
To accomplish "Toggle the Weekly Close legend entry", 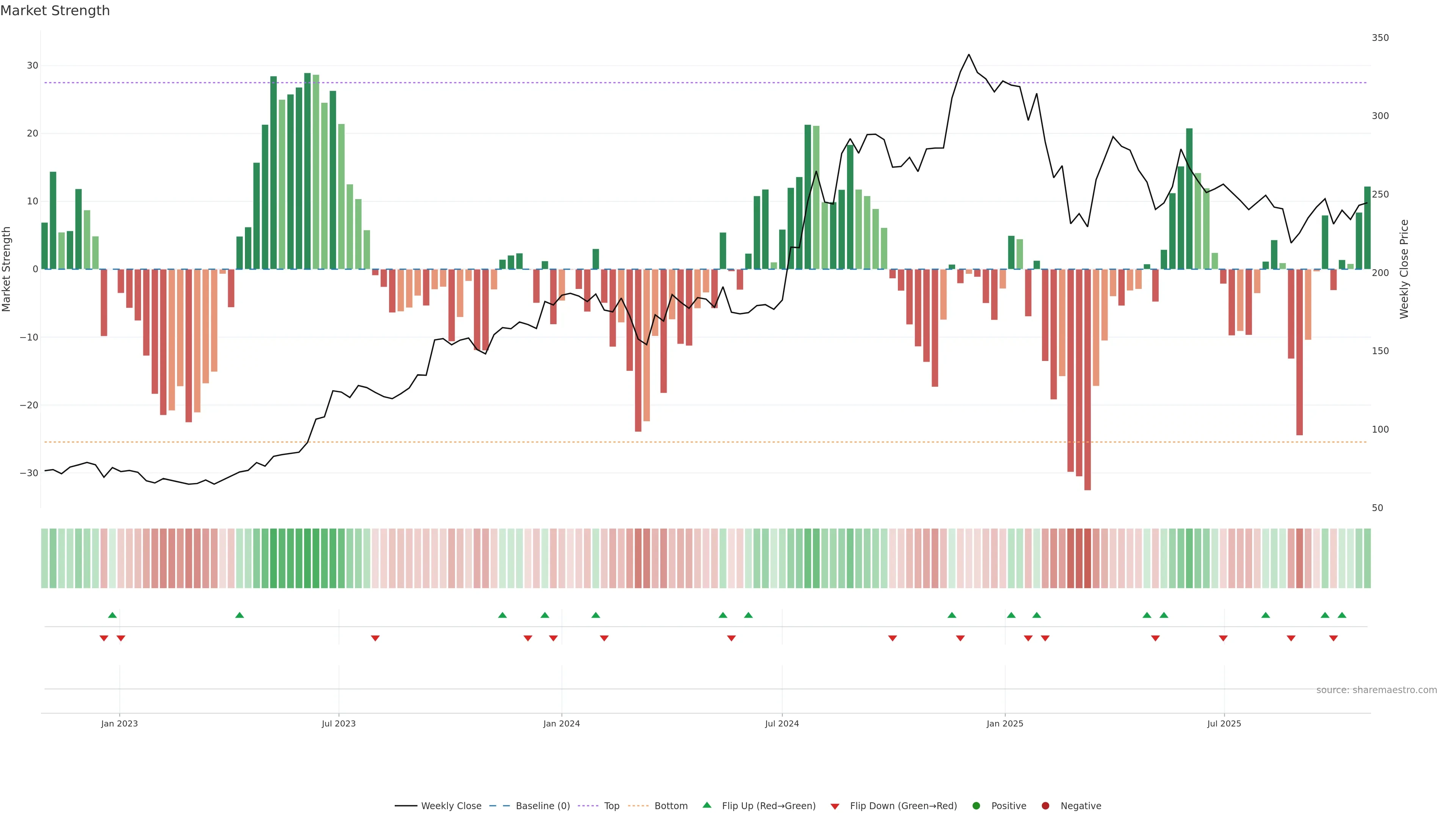I will coord(451,805).
